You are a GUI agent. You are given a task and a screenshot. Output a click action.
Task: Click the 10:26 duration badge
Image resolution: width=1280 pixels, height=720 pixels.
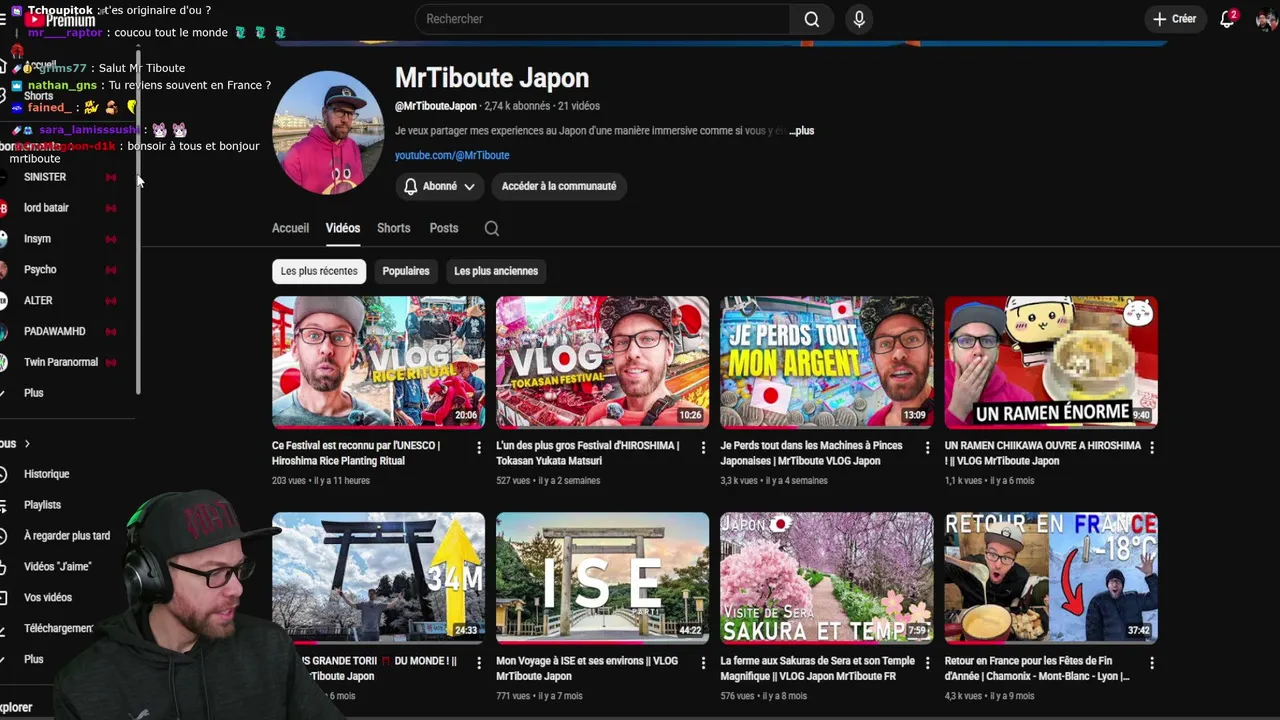point(690,415)
